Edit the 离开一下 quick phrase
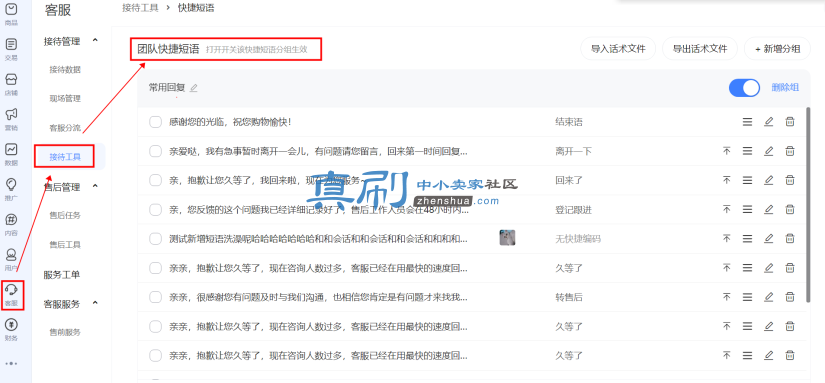The height and width of the screenshot is (383, 825). (769, 151)
